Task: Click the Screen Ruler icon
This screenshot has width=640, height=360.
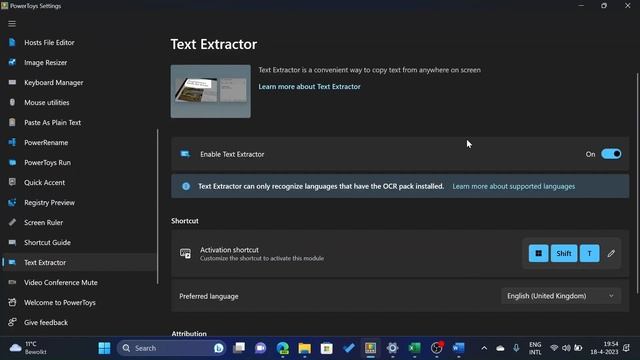Action: (x=12, y=222)
